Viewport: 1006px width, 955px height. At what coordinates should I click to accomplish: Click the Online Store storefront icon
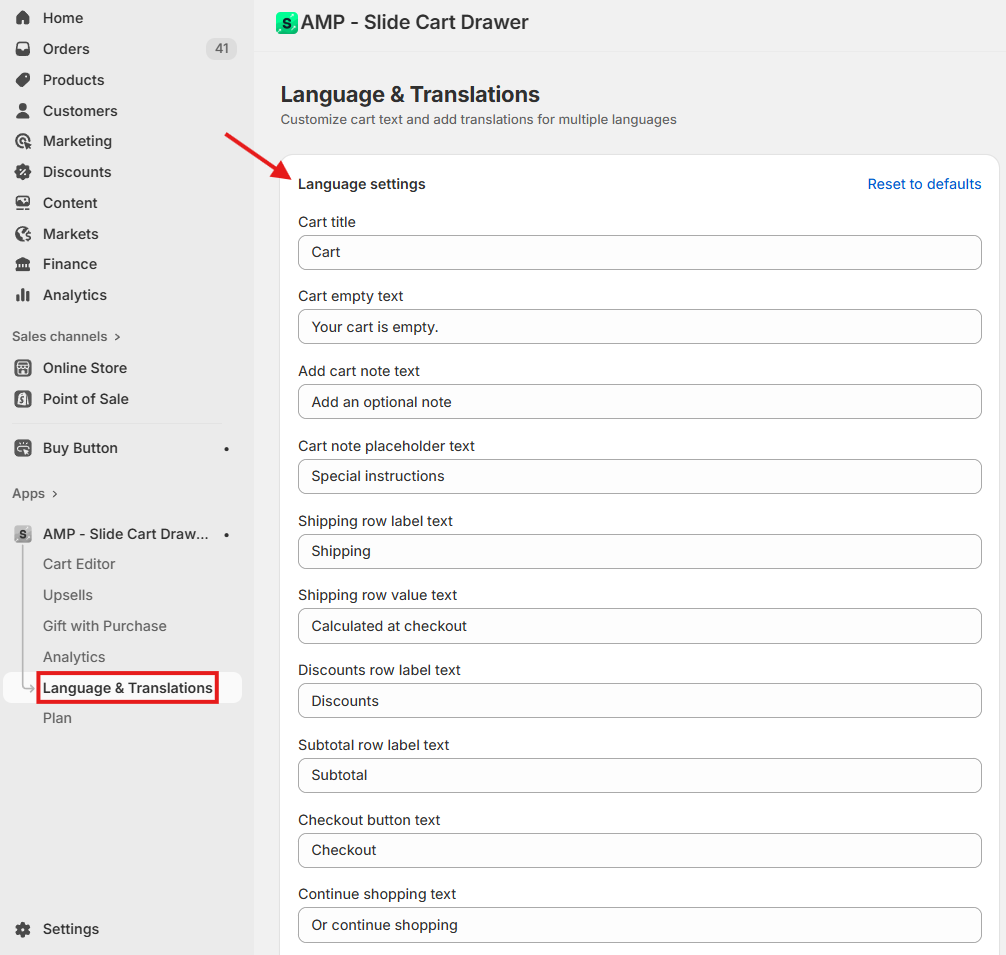point(23,368)
